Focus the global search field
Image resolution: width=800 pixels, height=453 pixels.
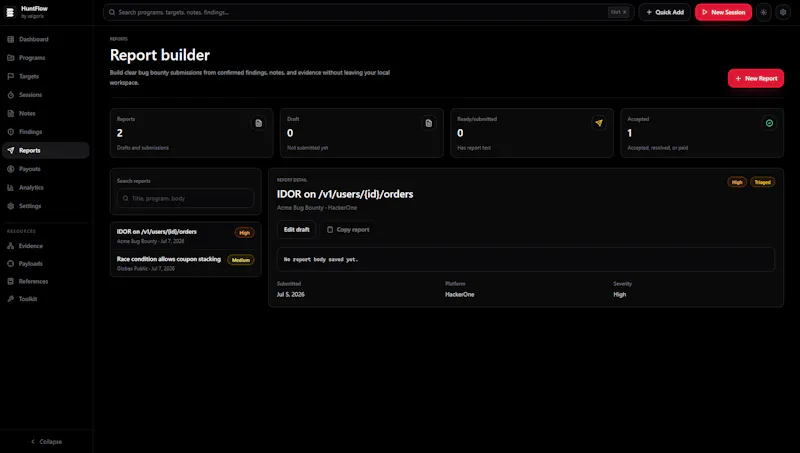coord(368,12)
